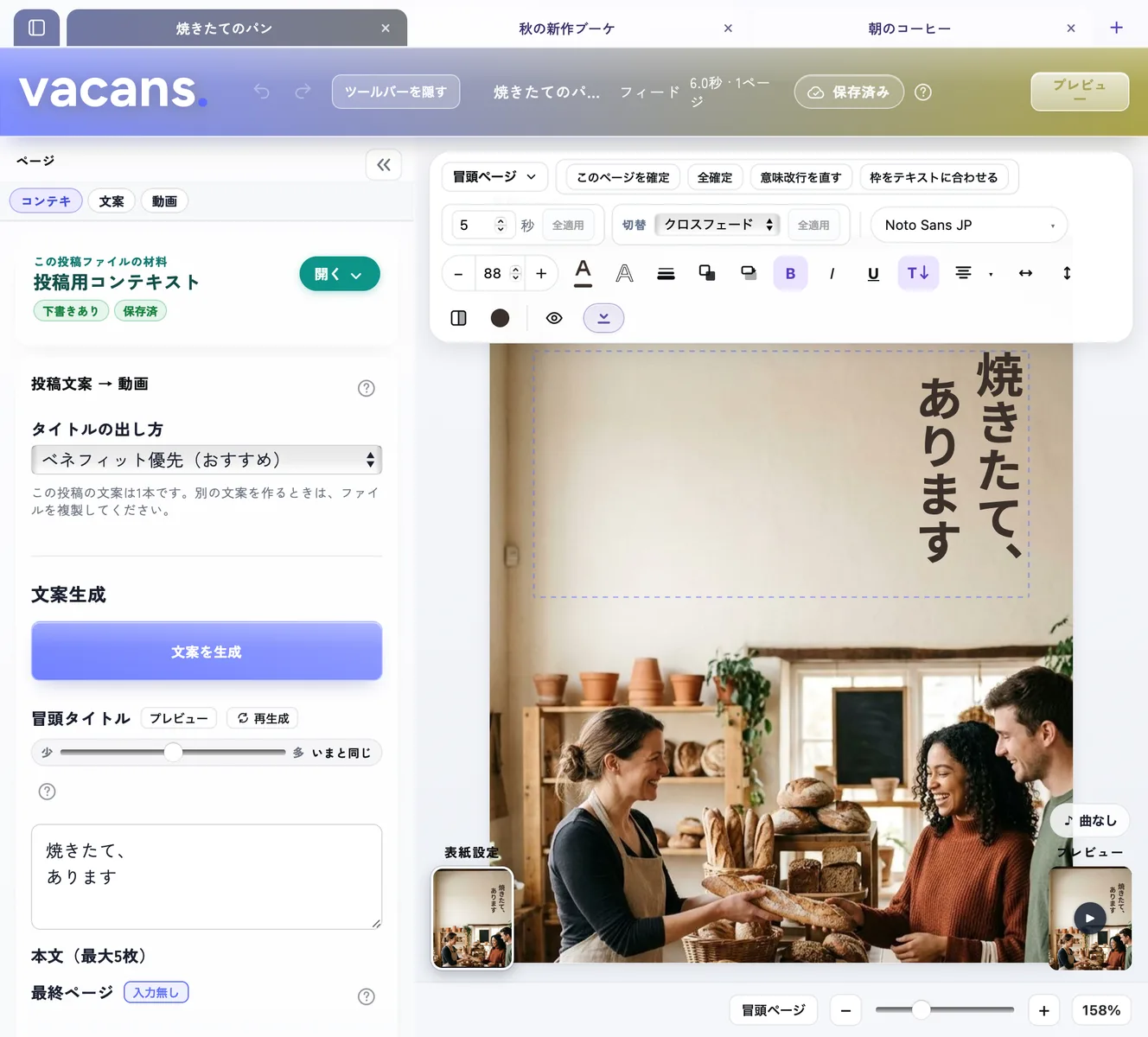Toggle the sidebar panel icon beside the tabs
This screenshot has width=1148, height=1037.
pyautogui.click(x=36, y=28)
